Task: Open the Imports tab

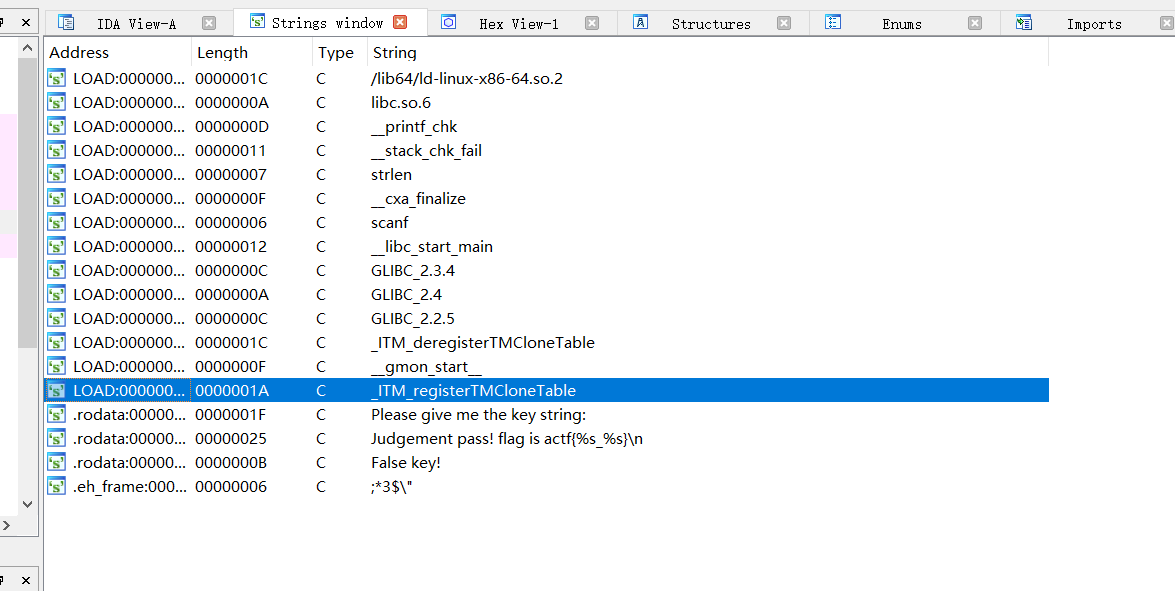Action: pyautogui.click(x=1093, y=23)
